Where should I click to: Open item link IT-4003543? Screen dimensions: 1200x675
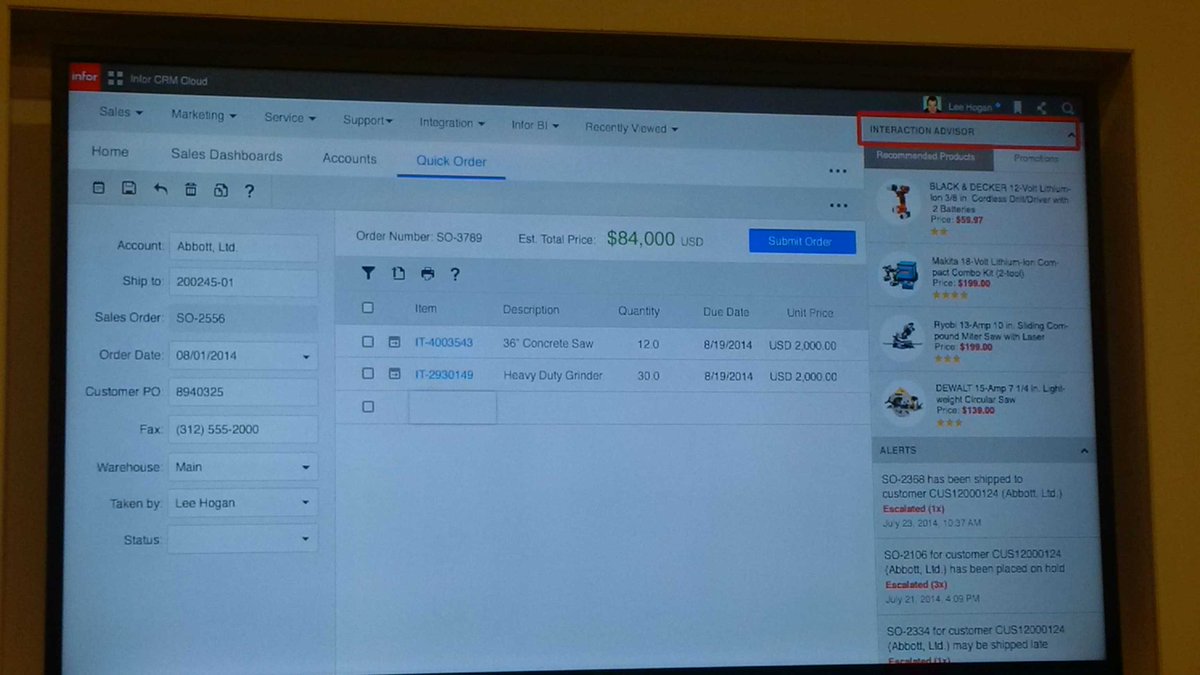click(444, 343)
